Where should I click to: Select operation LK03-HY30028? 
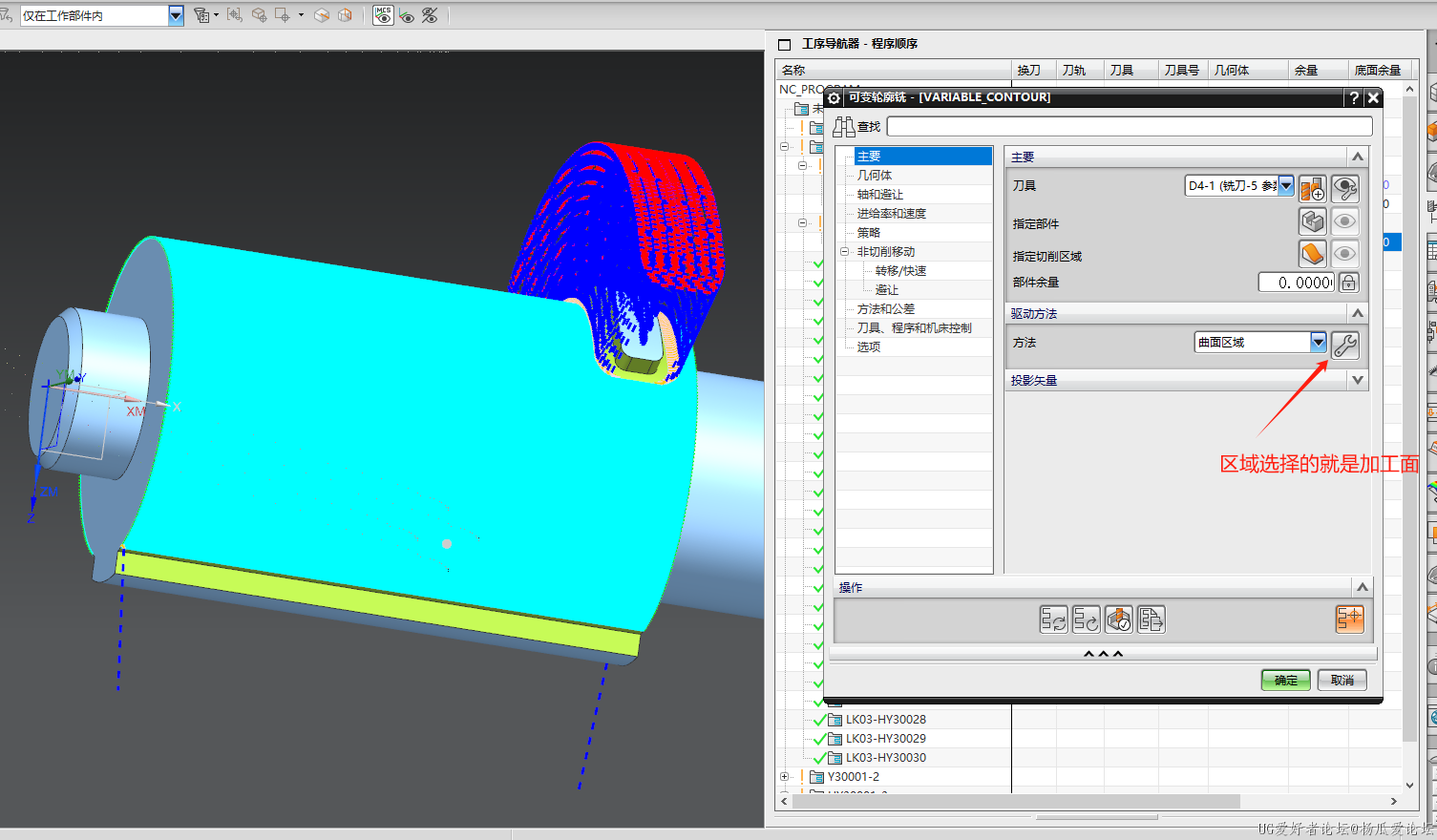coord(885,720)
